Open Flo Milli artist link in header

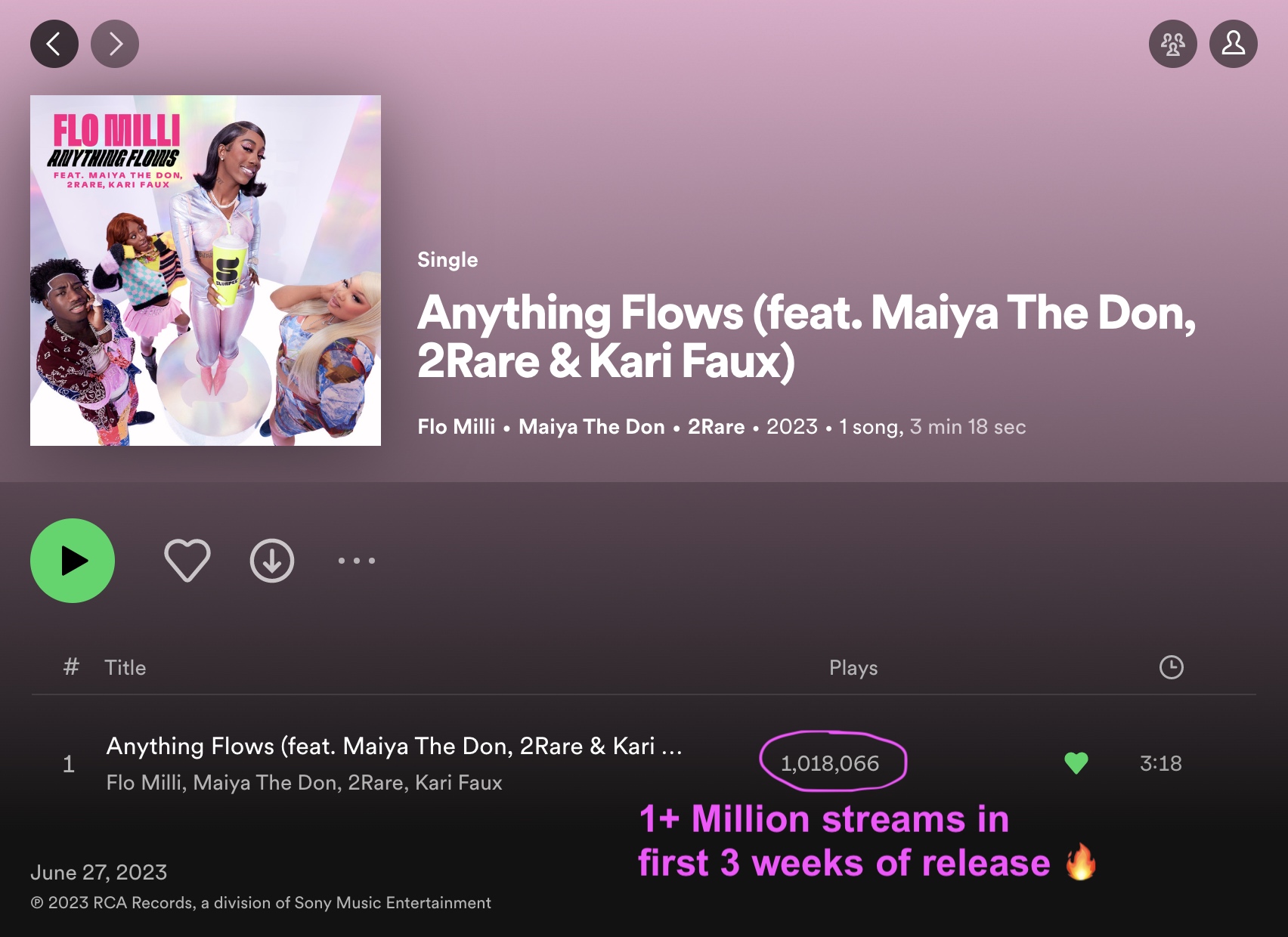pyautogui.click(x=457, y=427)
